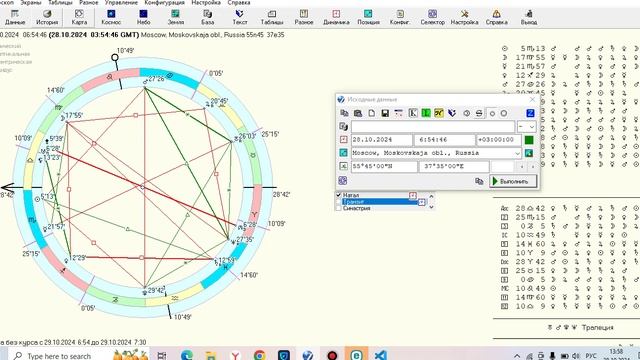This screenshot has height=360, width=640.
Task: Click the save (floppy disk) icon in dialog
Action: [385, 113]
